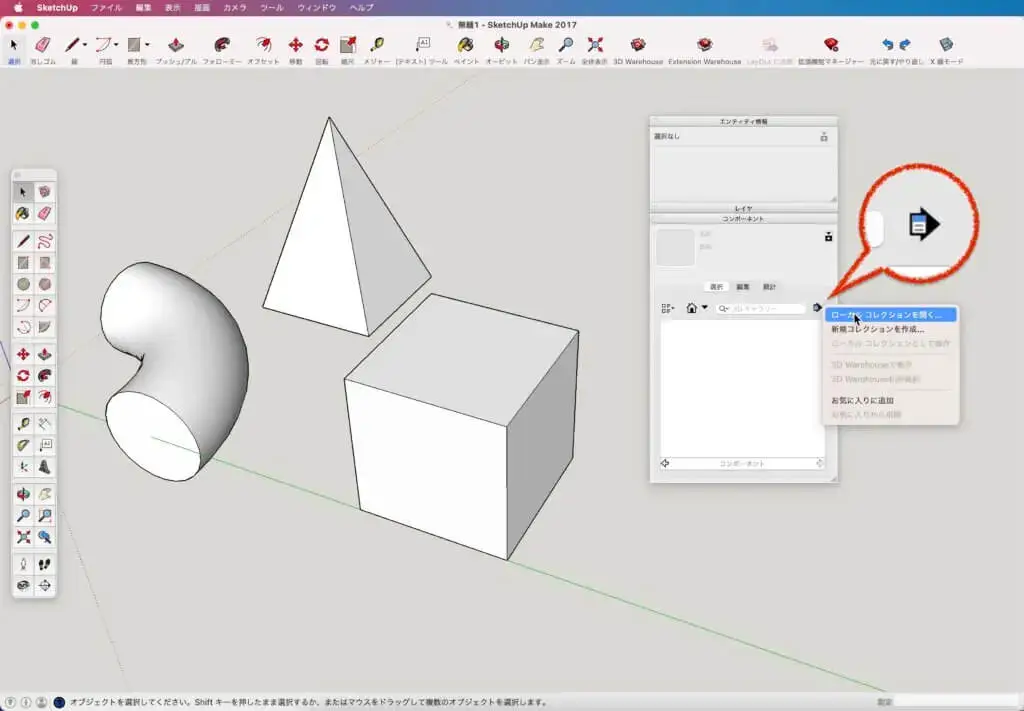Open the Arc tool dropdown arrow in toolbar
The image size is (1024, 711).
tap(116, 45)
